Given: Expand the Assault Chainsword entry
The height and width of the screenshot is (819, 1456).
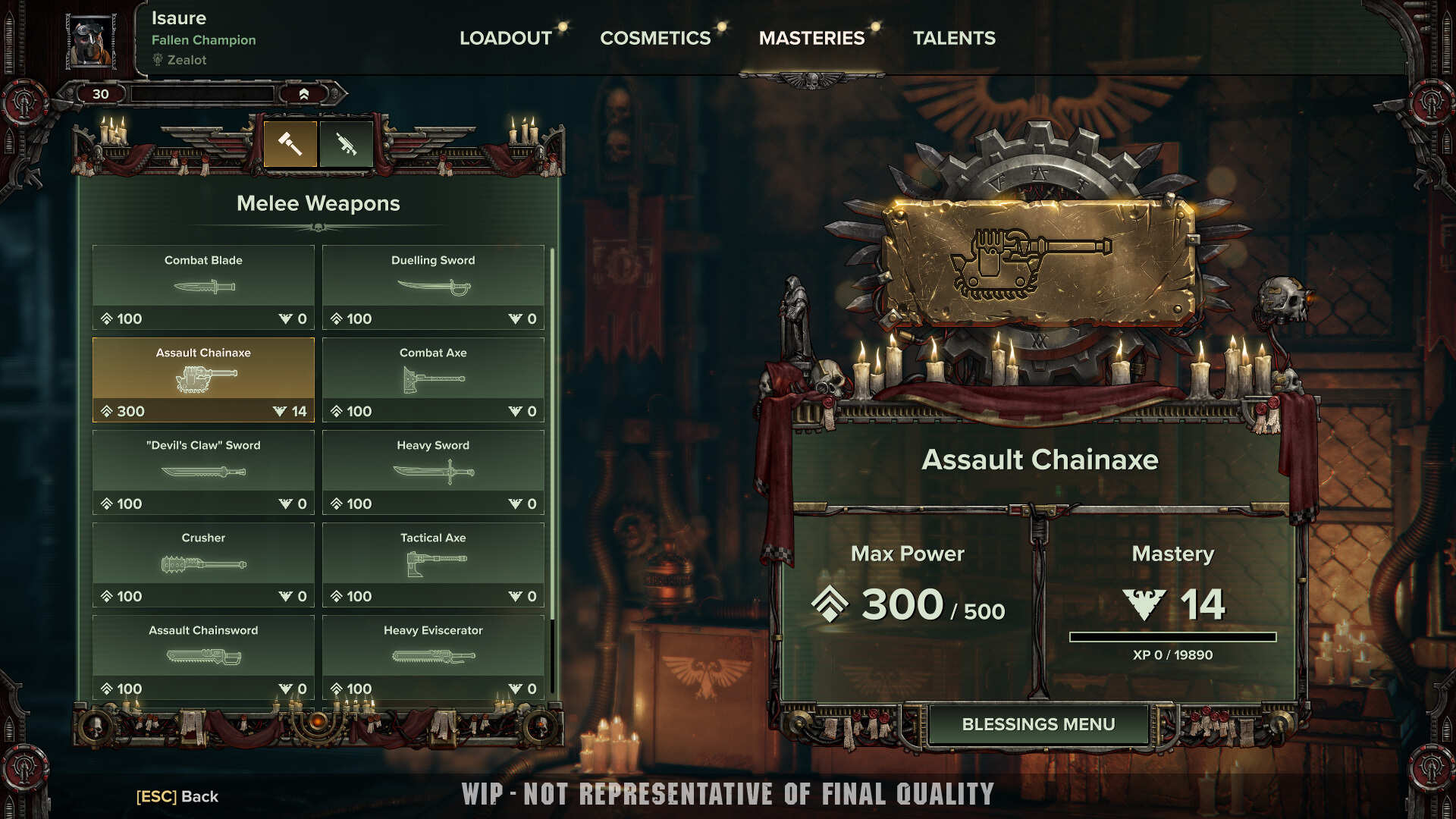Looking at the screenshot, I should (x=202, y=656).
